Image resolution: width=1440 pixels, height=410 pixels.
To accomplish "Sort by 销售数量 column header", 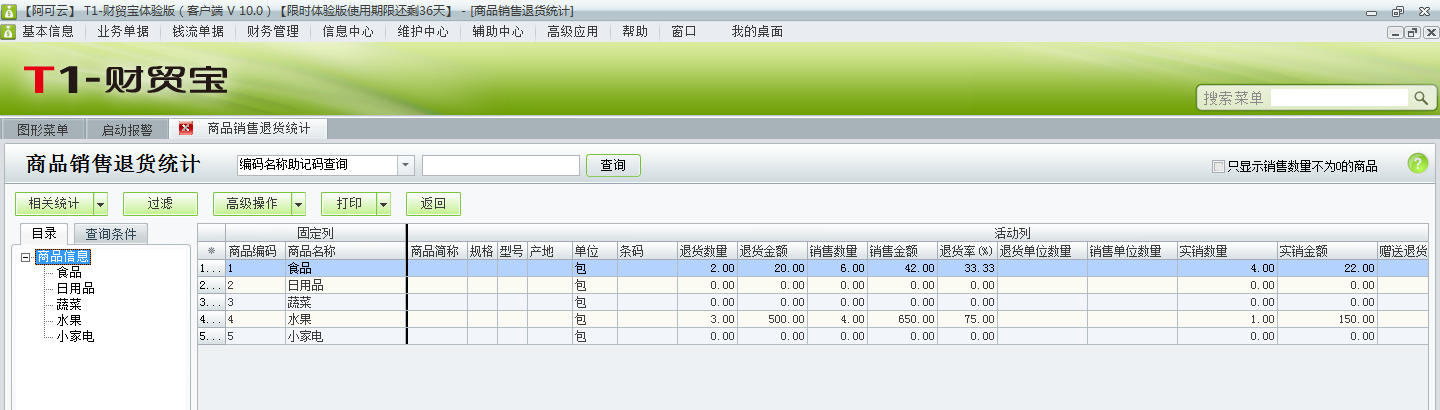I will [x=837, y=251].
